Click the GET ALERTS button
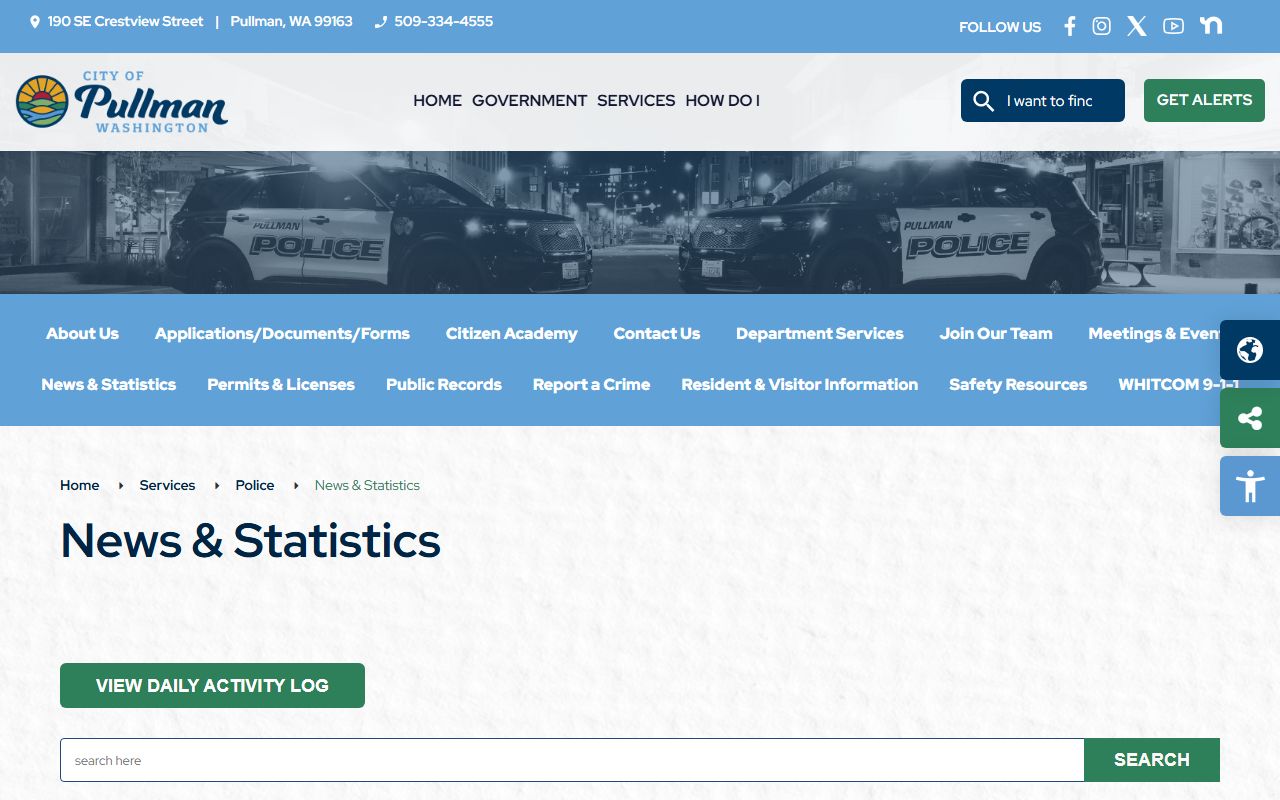Viewport: 1280px width, 800px height. click(1204, 100)
